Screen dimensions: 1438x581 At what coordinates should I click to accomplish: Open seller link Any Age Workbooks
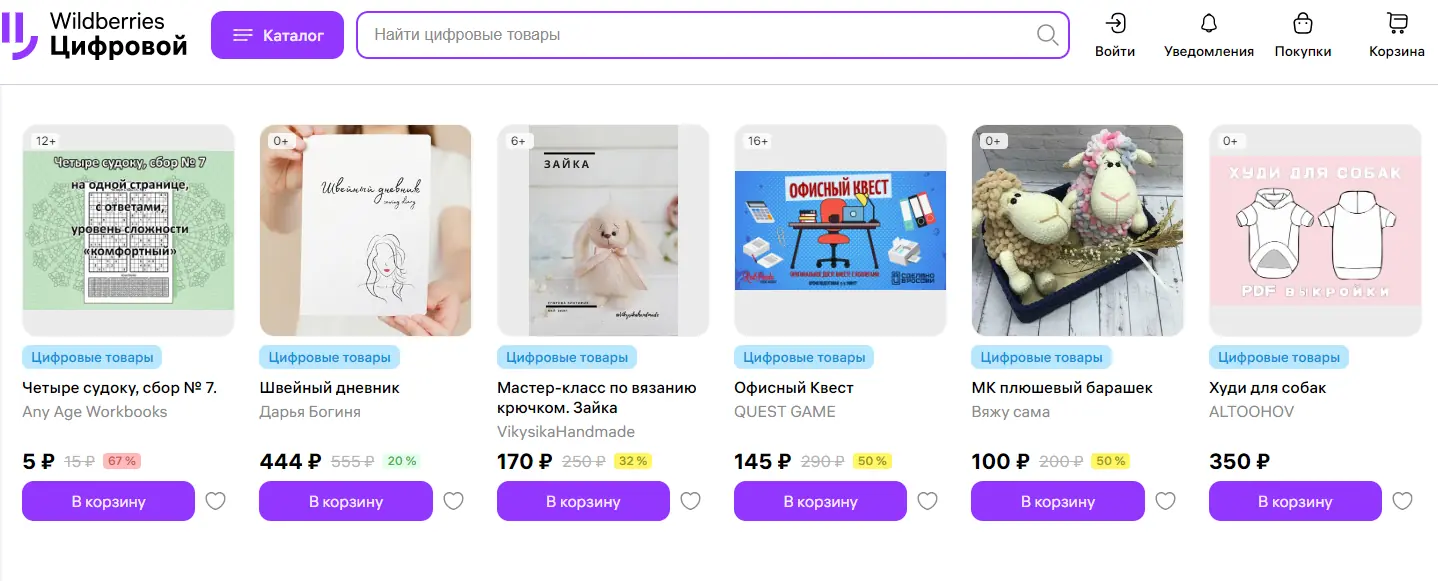[x=95, y=412]
